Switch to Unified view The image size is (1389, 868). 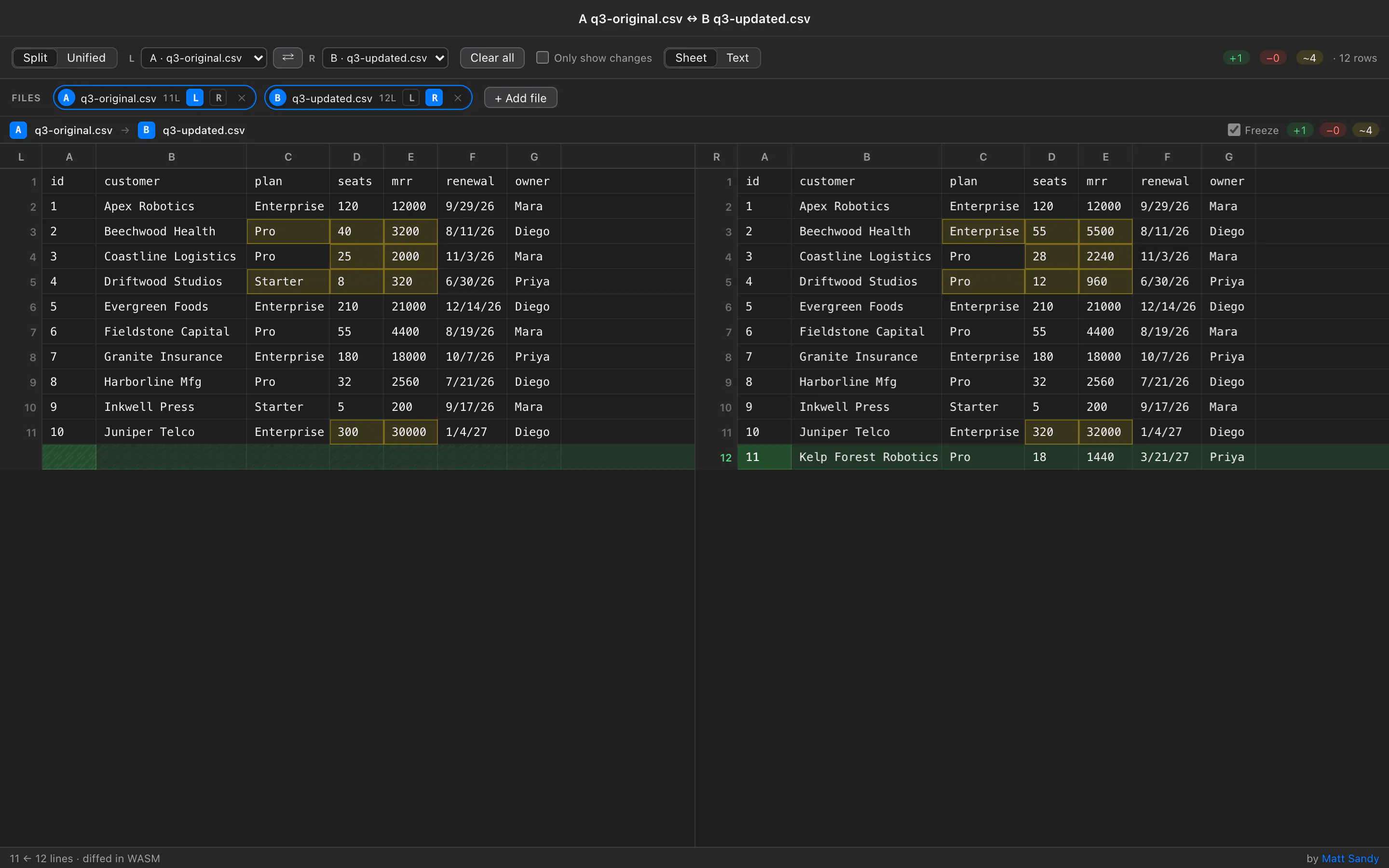[x=86, y=57]
